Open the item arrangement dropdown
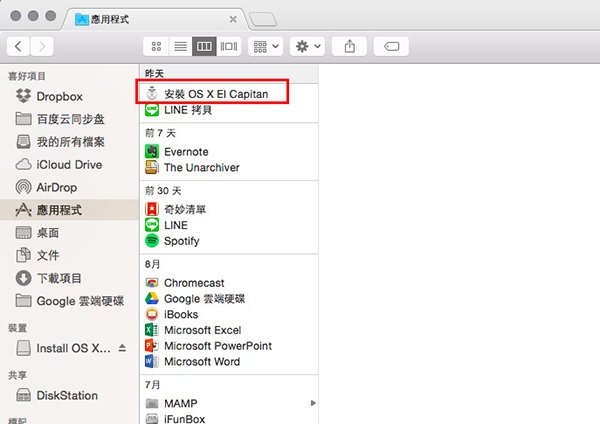The image size is (600, 424). tap(266, 46)
